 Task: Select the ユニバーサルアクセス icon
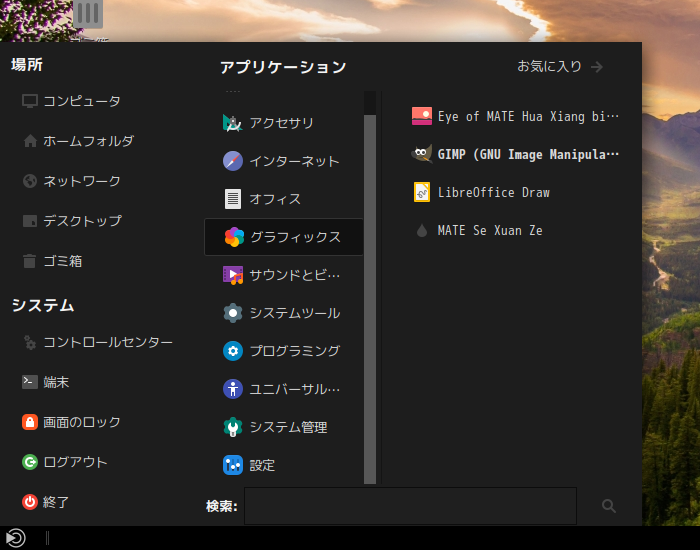coord(233,389)
